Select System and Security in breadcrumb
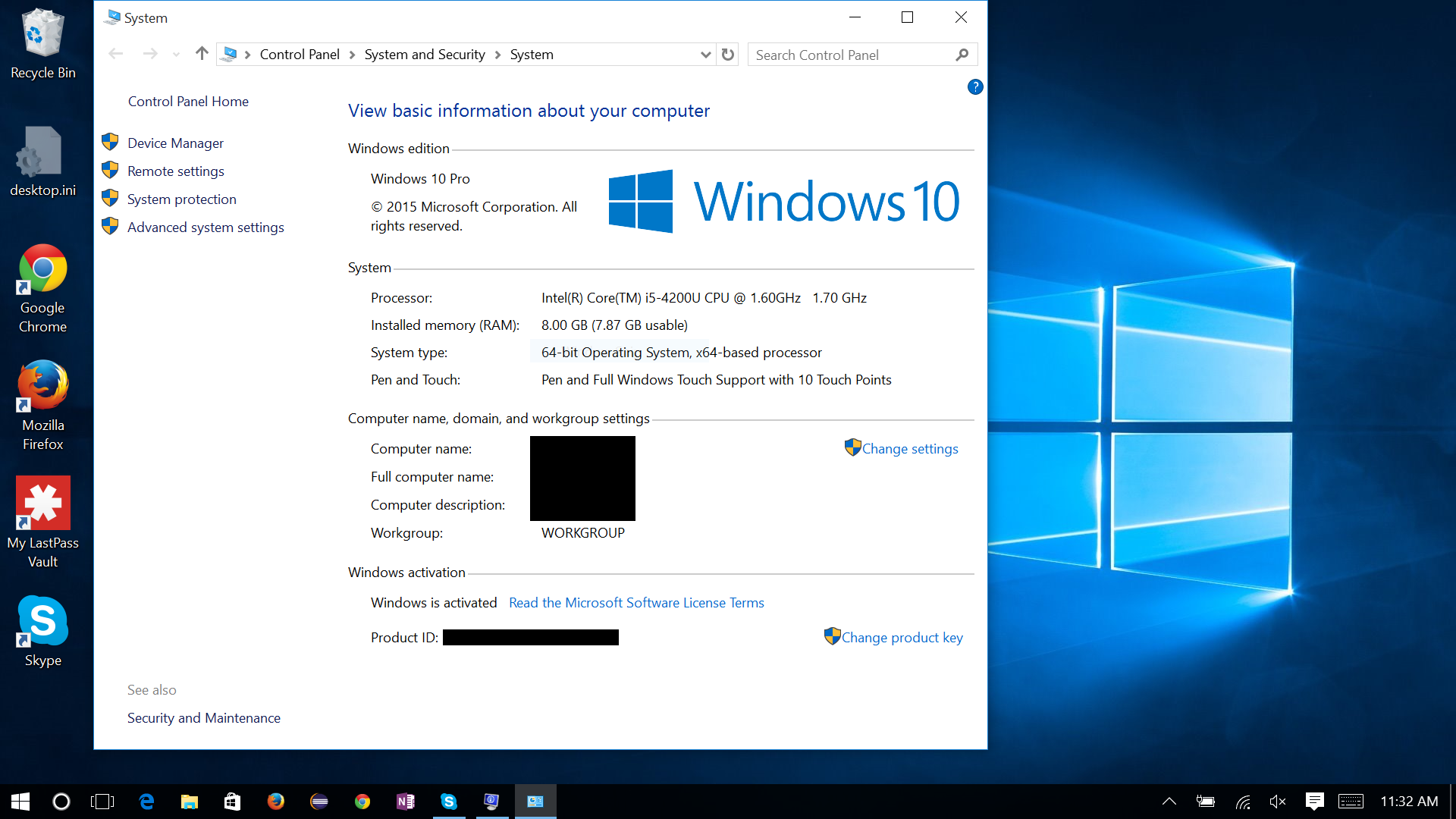 425,55
